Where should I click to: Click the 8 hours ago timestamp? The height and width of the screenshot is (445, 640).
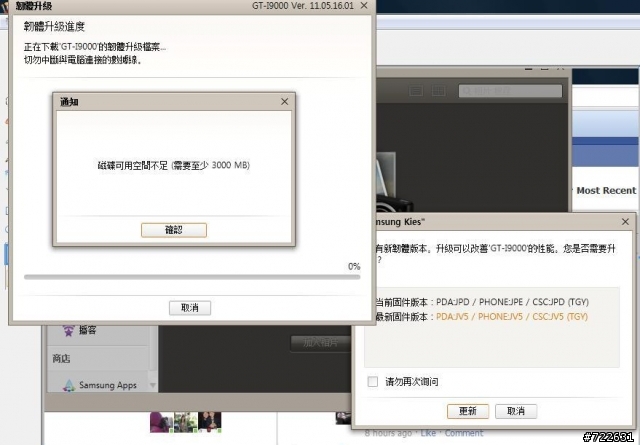click(388, 433)
